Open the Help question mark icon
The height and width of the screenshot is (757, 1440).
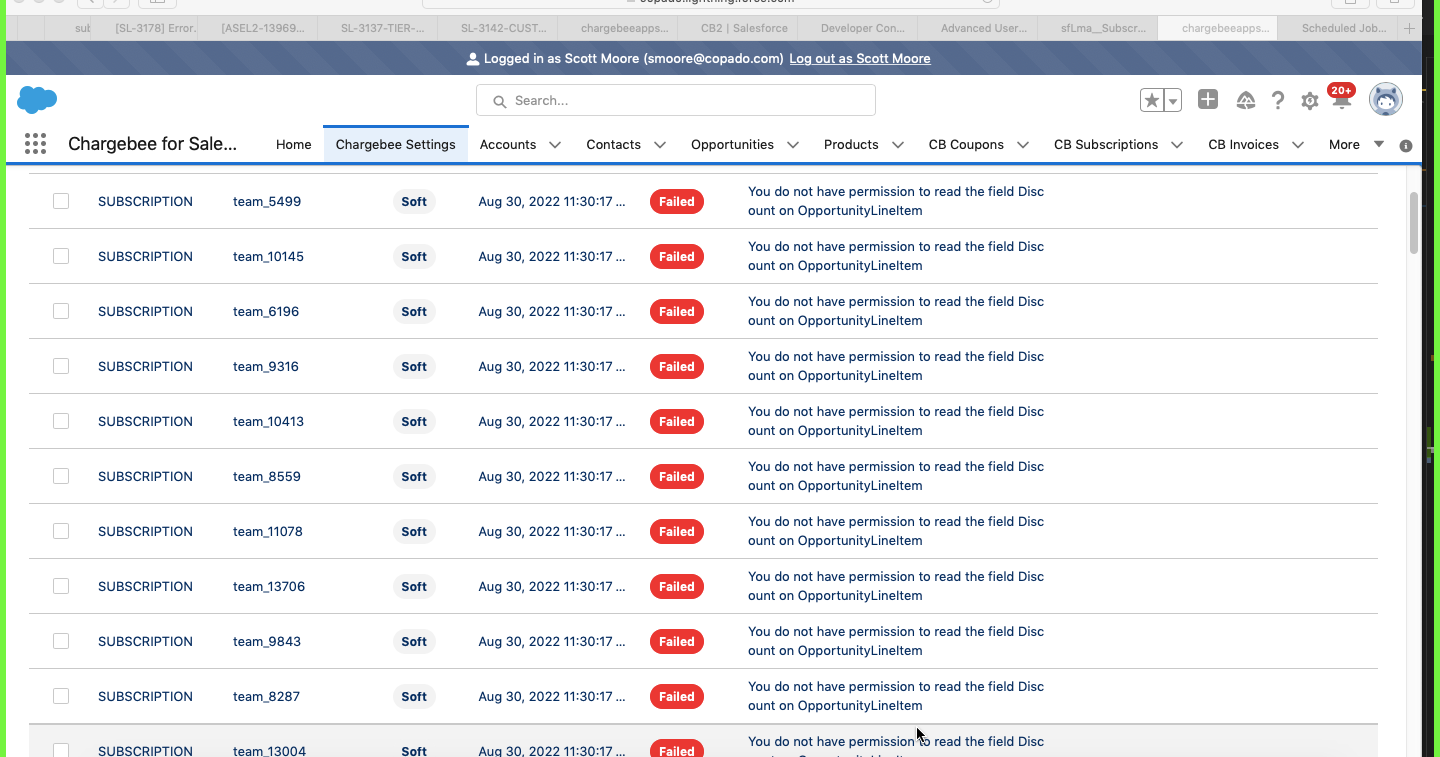pos(1278,100)
